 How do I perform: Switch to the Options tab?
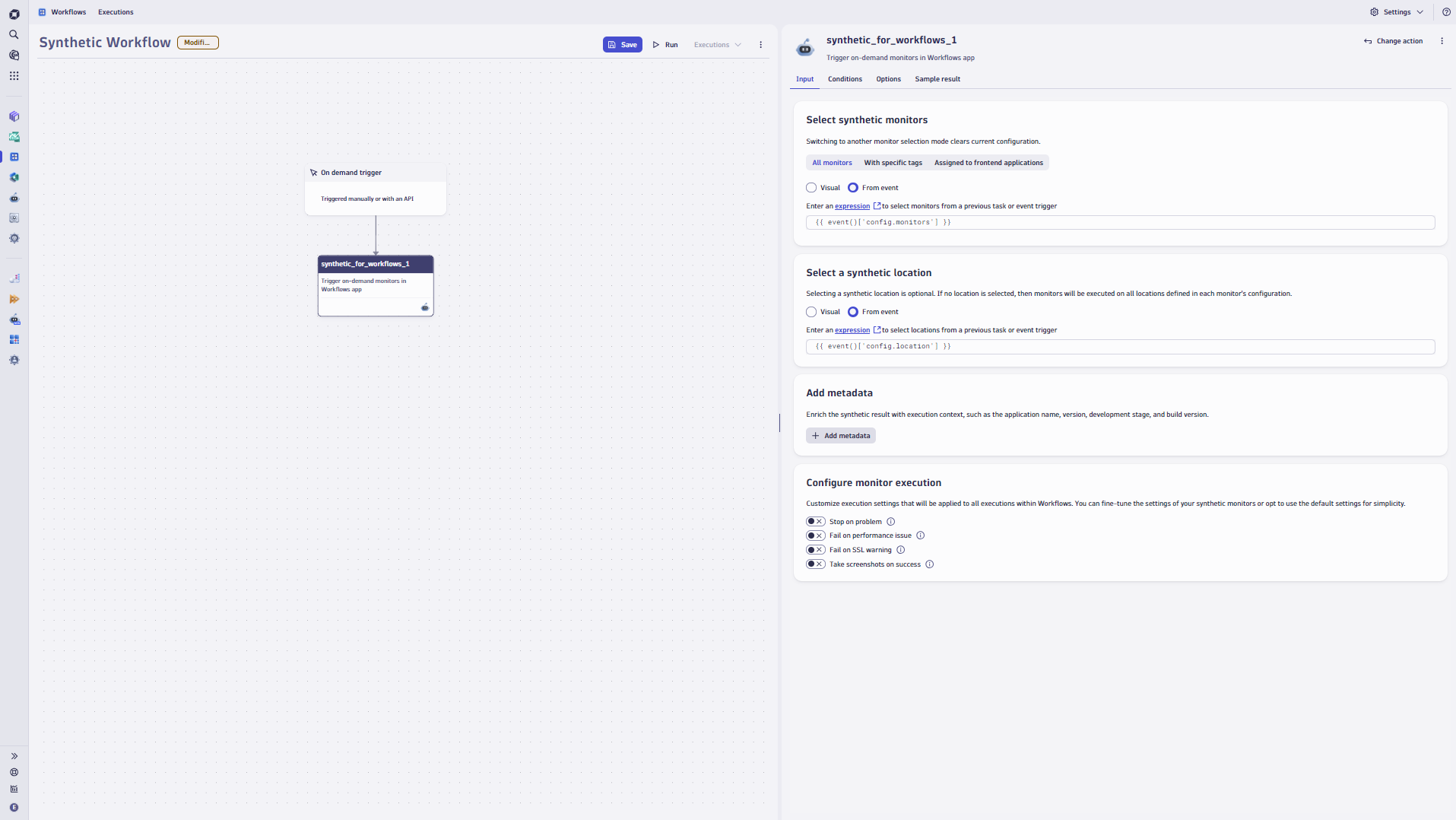888,79
